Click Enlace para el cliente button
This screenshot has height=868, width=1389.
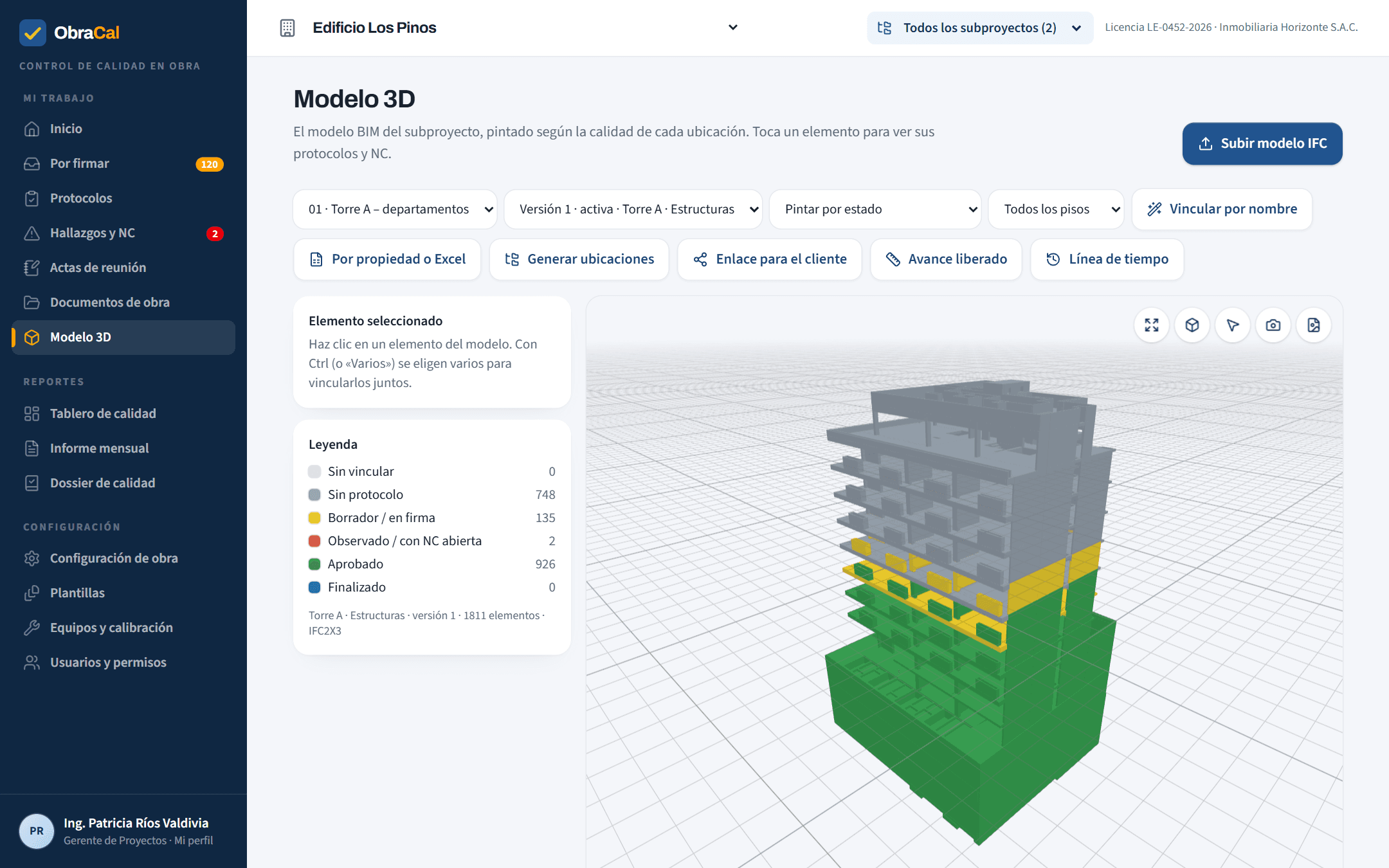pyautogui.click(x=770, y=259)
